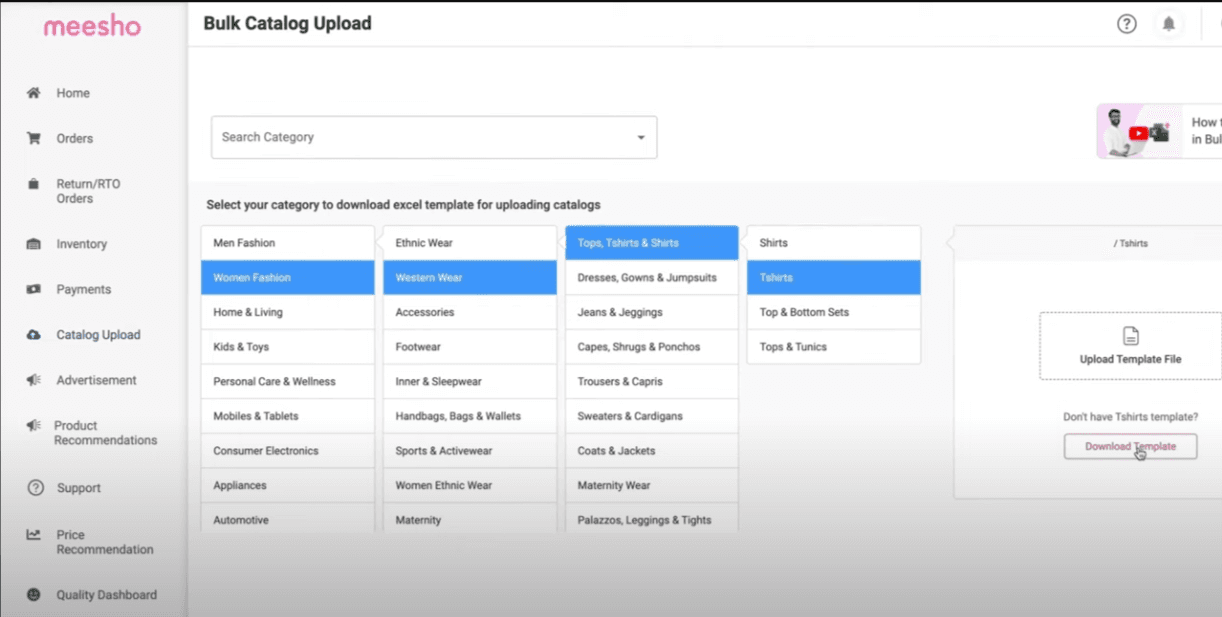Expand the Kids & Toys category
1222x617 pixels.
point(287,346)
